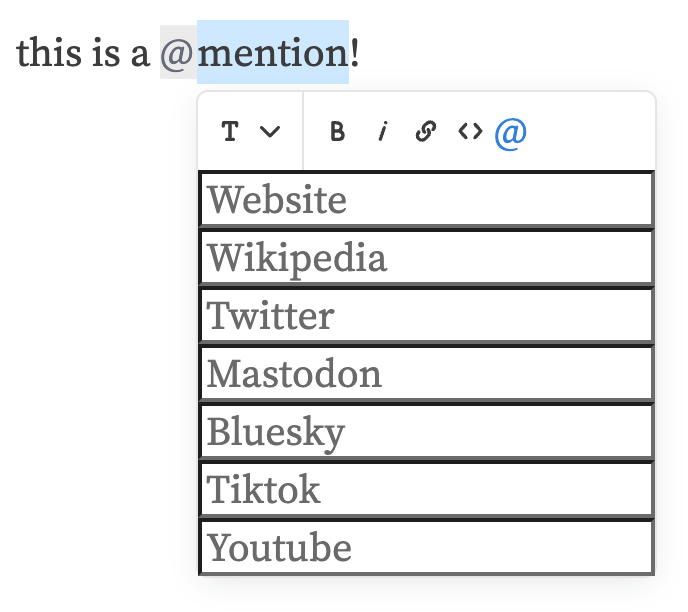Click the standalone word "is" in the sentence
Viewport: 688px width, 612px height.
click(x=108, y=52)
